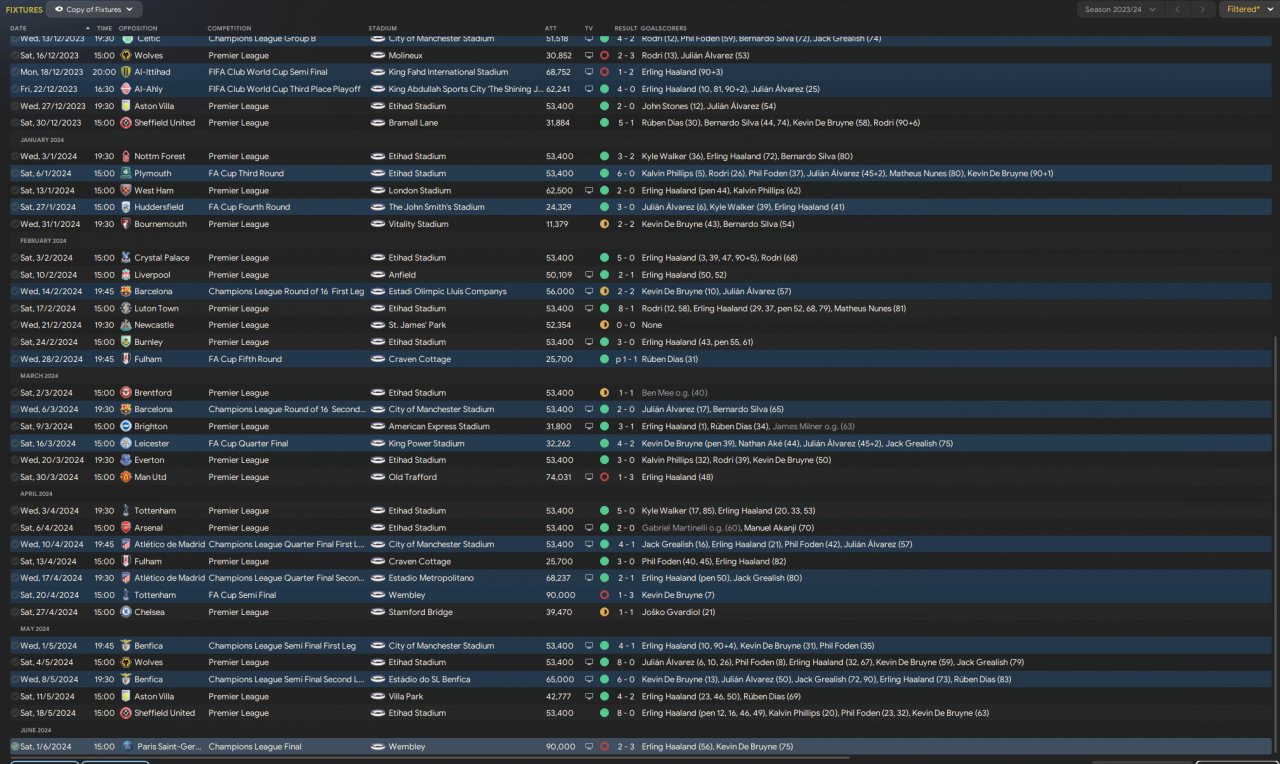Go to the previous season arrow
Image resolution: width=1280 pixels, height=764 pixels.
pos(1177,9)
